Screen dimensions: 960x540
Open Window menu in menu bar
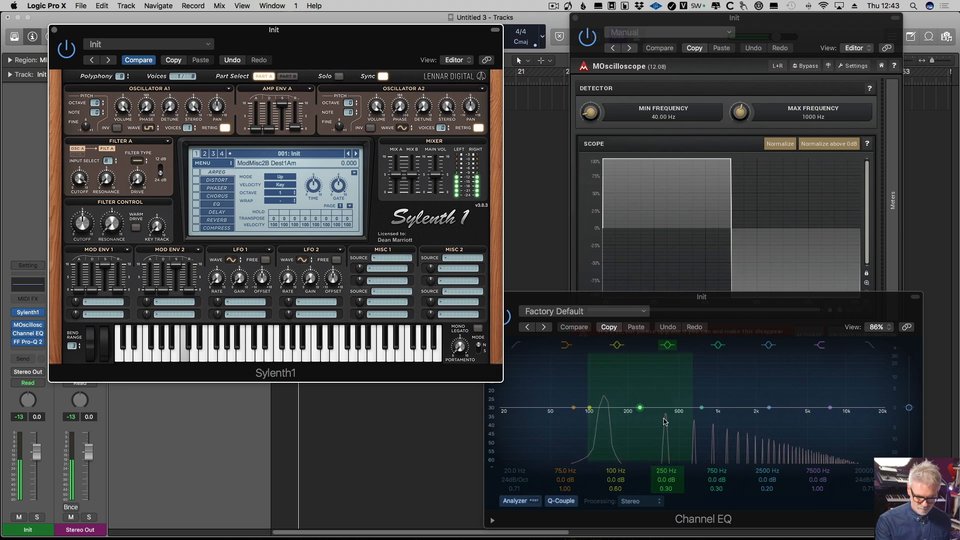pos(272,6)
